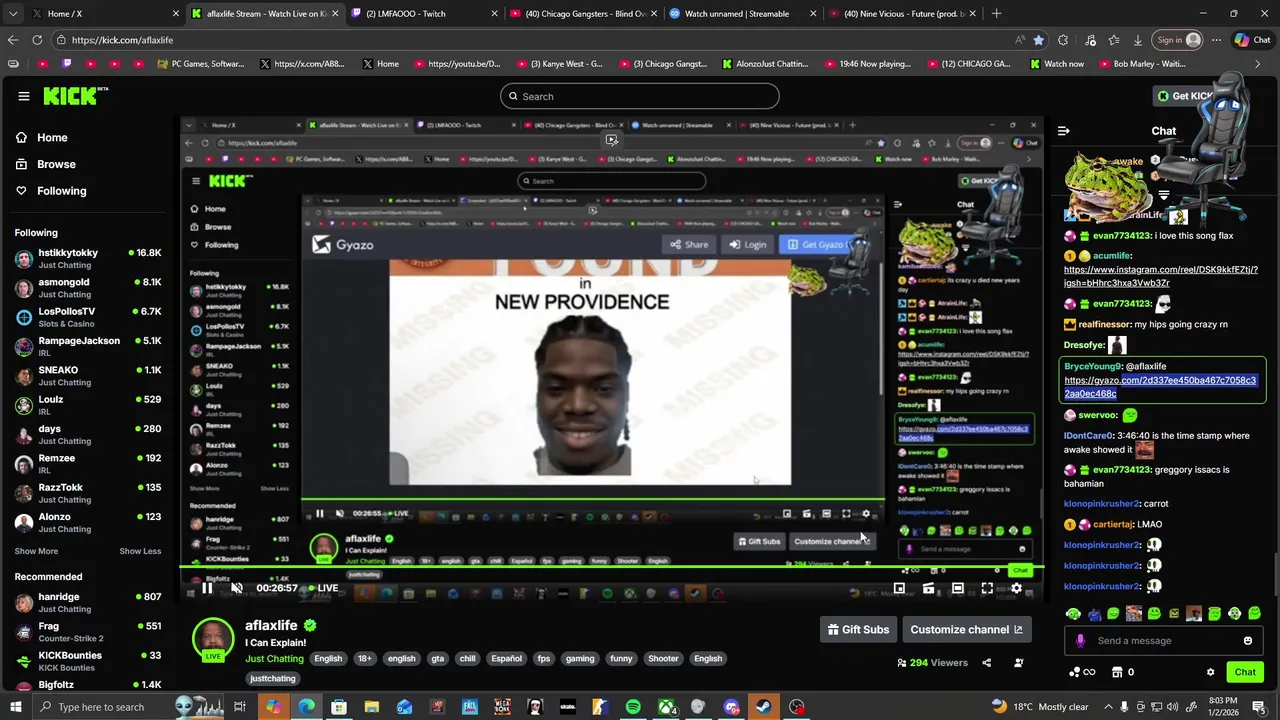Click the 18+ stream tag
The image size is (1280, 720).
364,659
